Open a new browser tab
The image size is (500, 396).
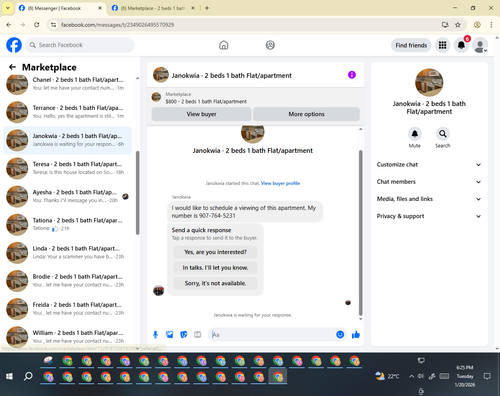pos(207,8)
